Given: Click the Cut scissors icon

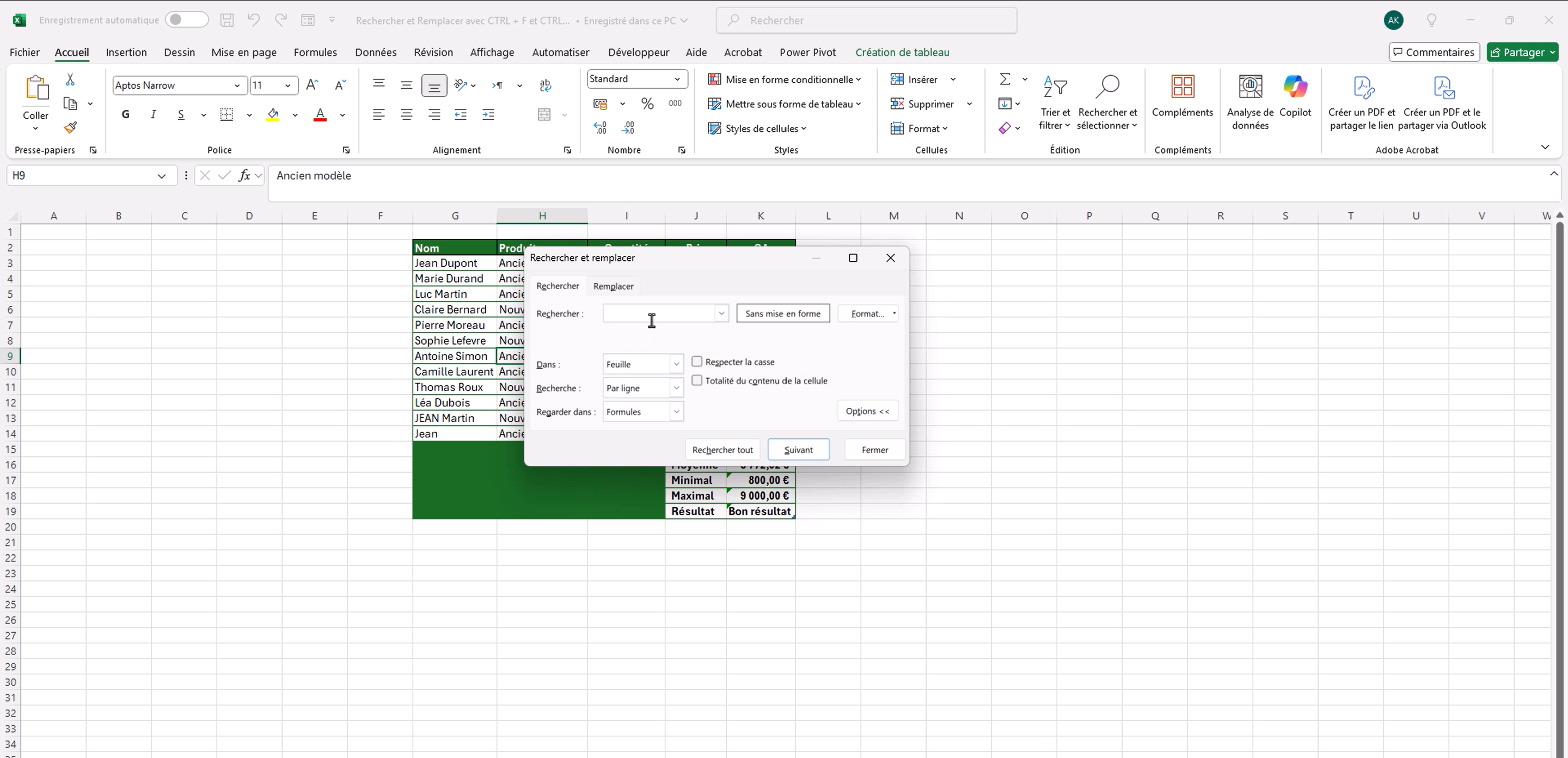Looking at the screenshot, I should pos(70,80).
